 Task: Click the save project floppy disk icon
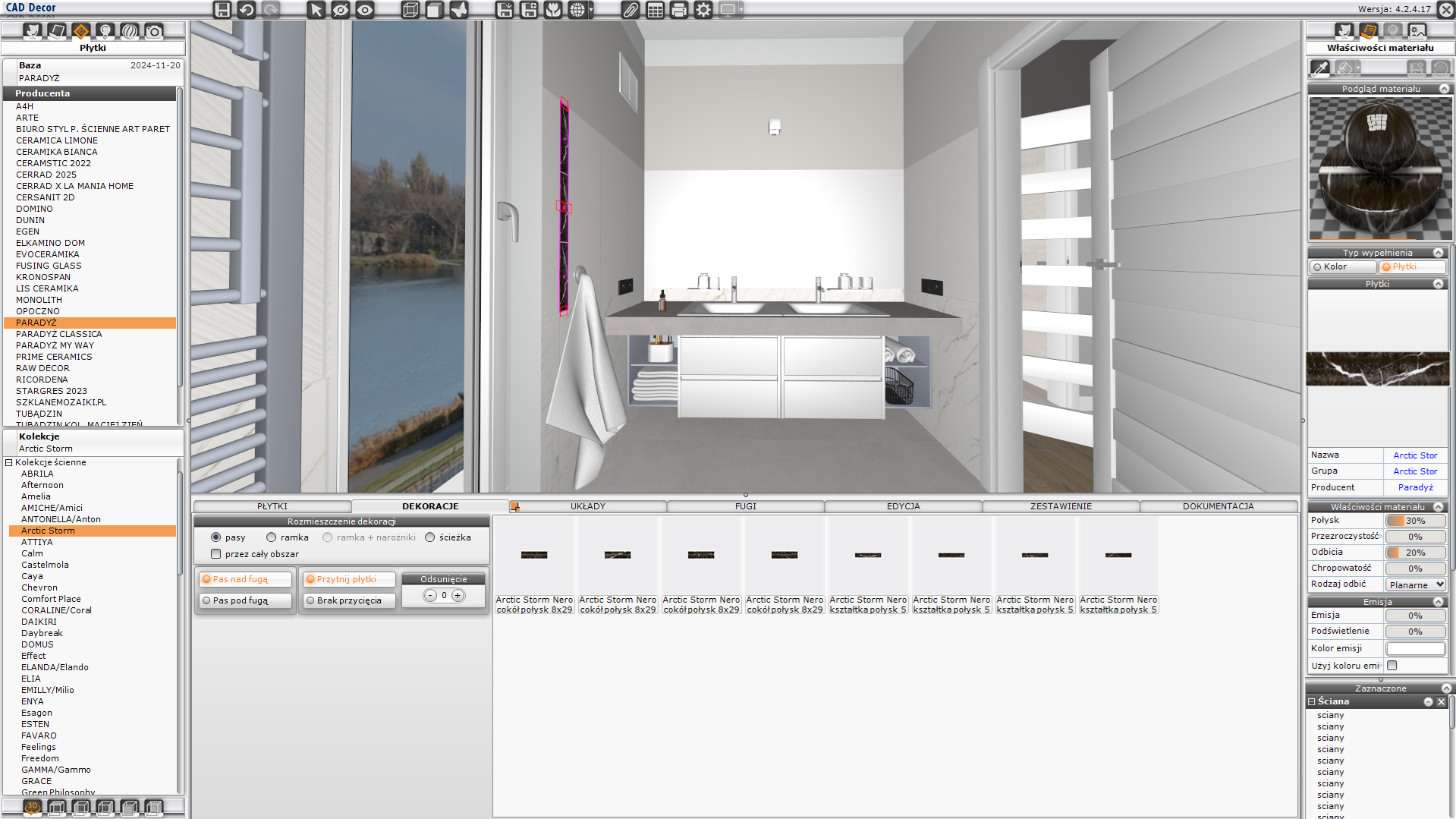tap(222, 10)
